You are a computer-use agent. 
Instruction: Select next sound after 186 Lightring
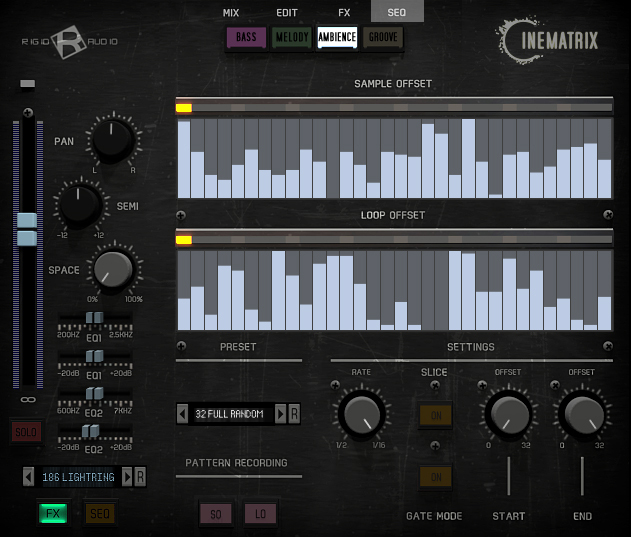pyautogui.click(x=126, y=477)
